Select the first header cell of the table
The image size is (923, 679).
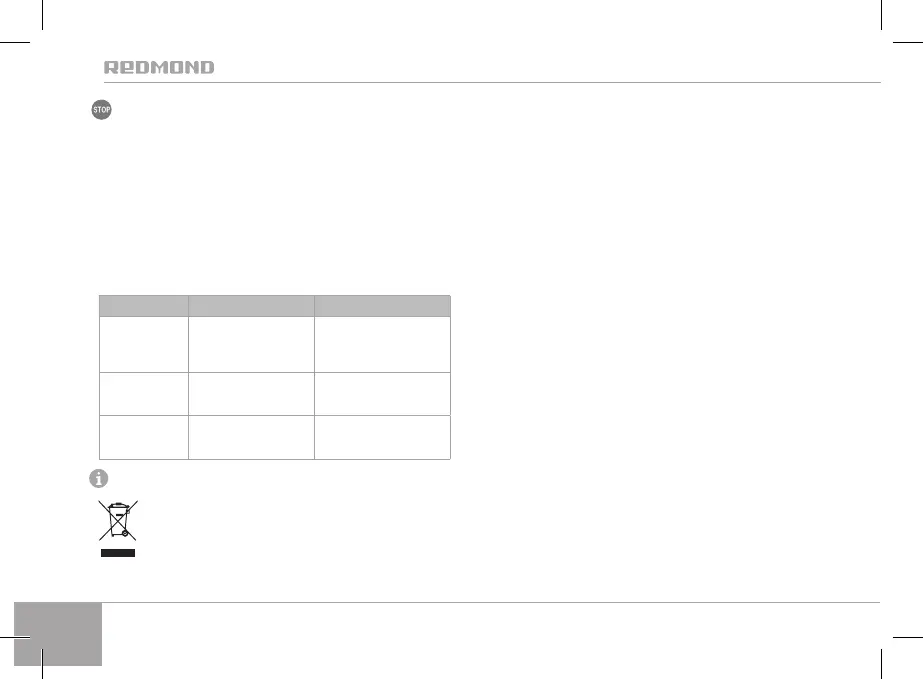(x=143, y=306)
